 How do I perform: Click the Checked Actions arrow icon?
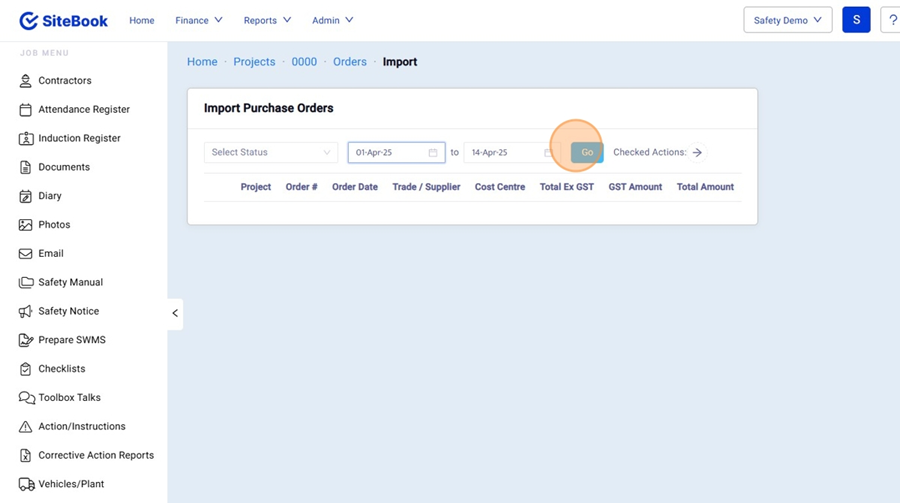697,153
